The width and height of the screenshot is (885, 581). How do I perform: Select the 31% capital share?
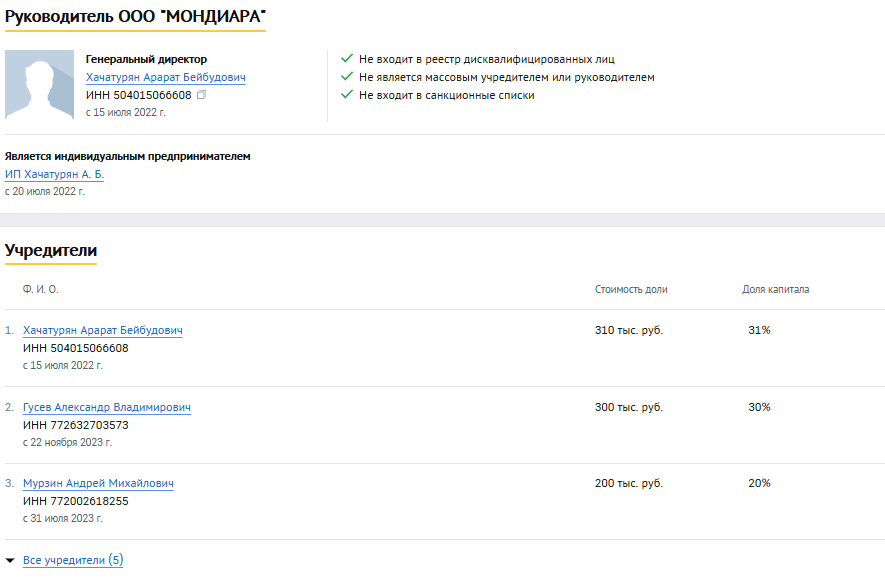click(x=759, y=330)
